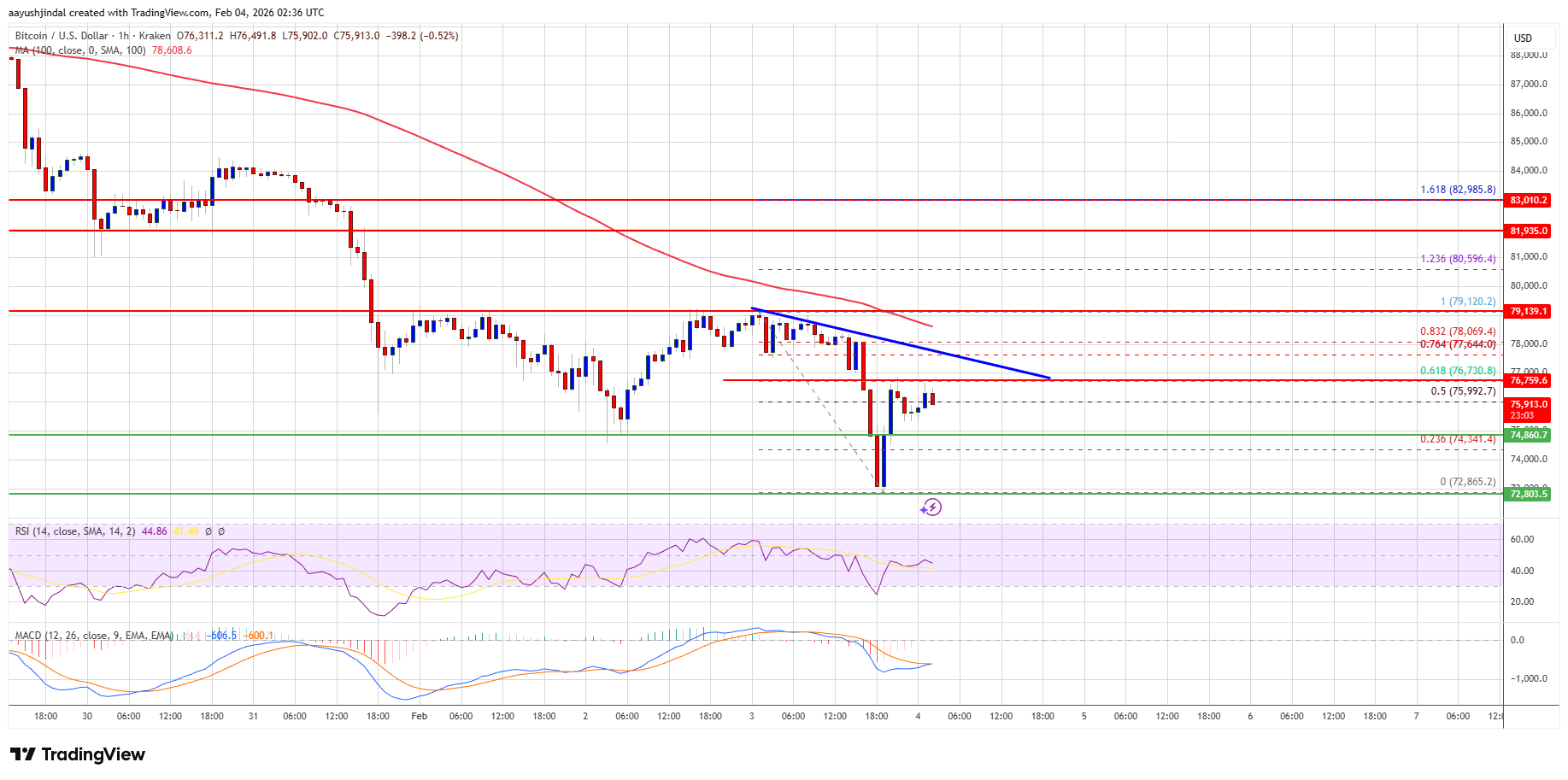Click the 72,803.5 green price tag

(1529, 494)
